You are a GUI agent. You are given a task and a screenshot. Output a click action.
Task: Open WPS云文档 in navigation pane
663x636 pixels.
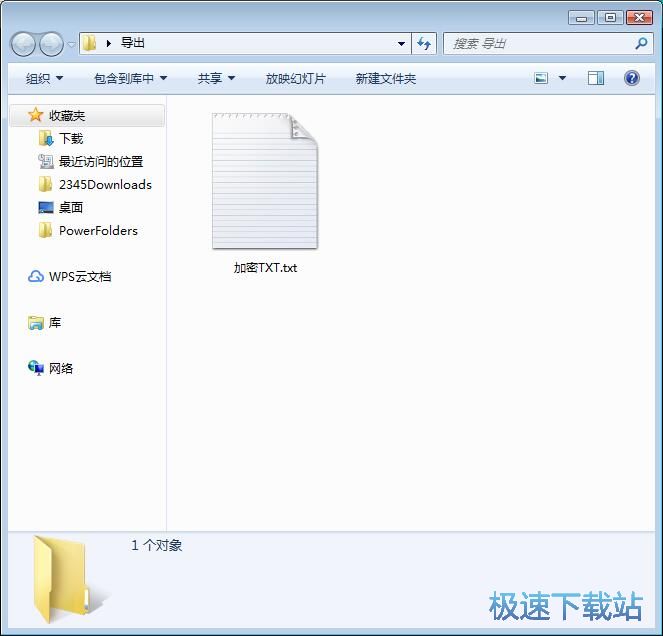(80, 277)
